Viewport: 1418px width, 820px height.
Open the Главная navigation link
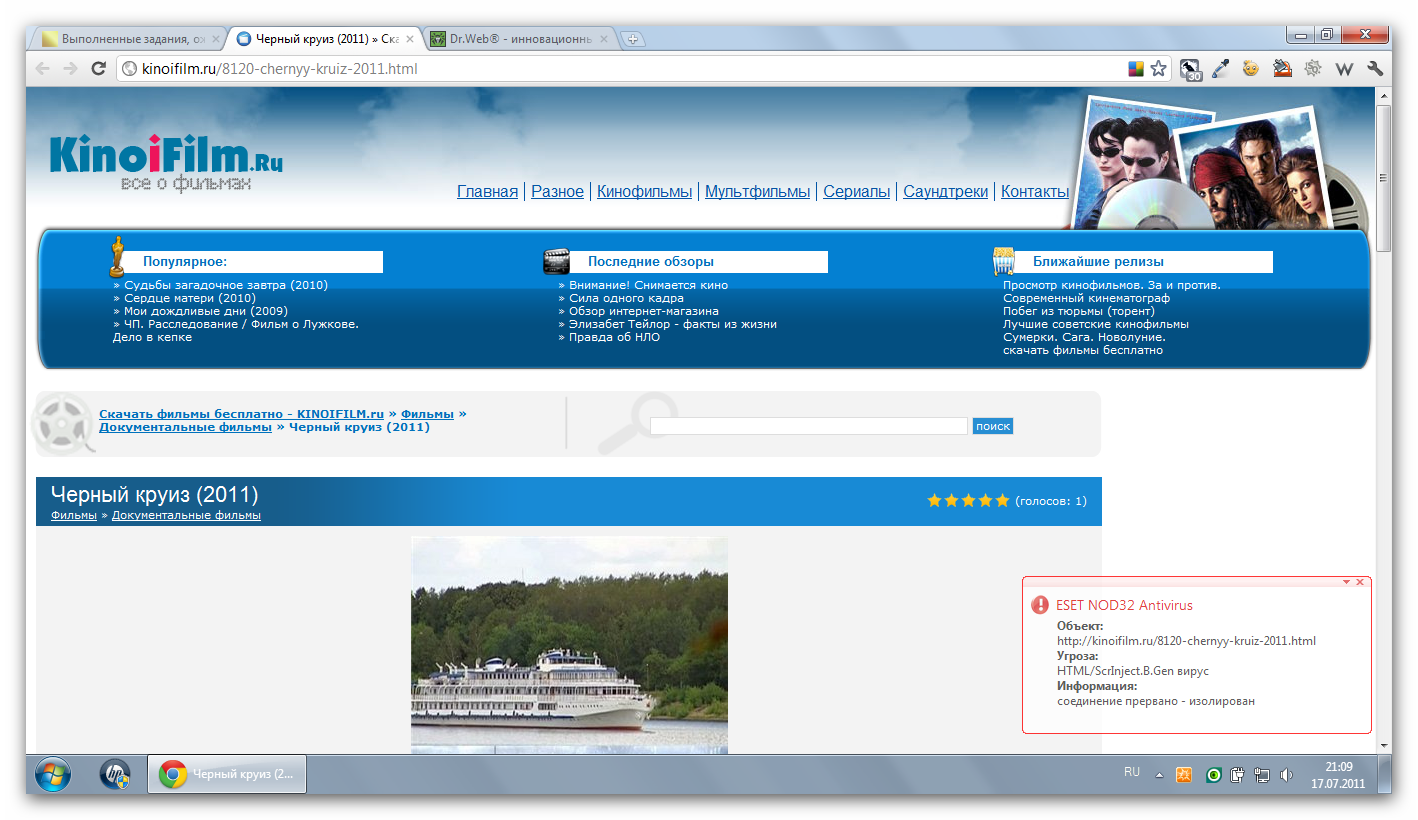click(487, 192)
